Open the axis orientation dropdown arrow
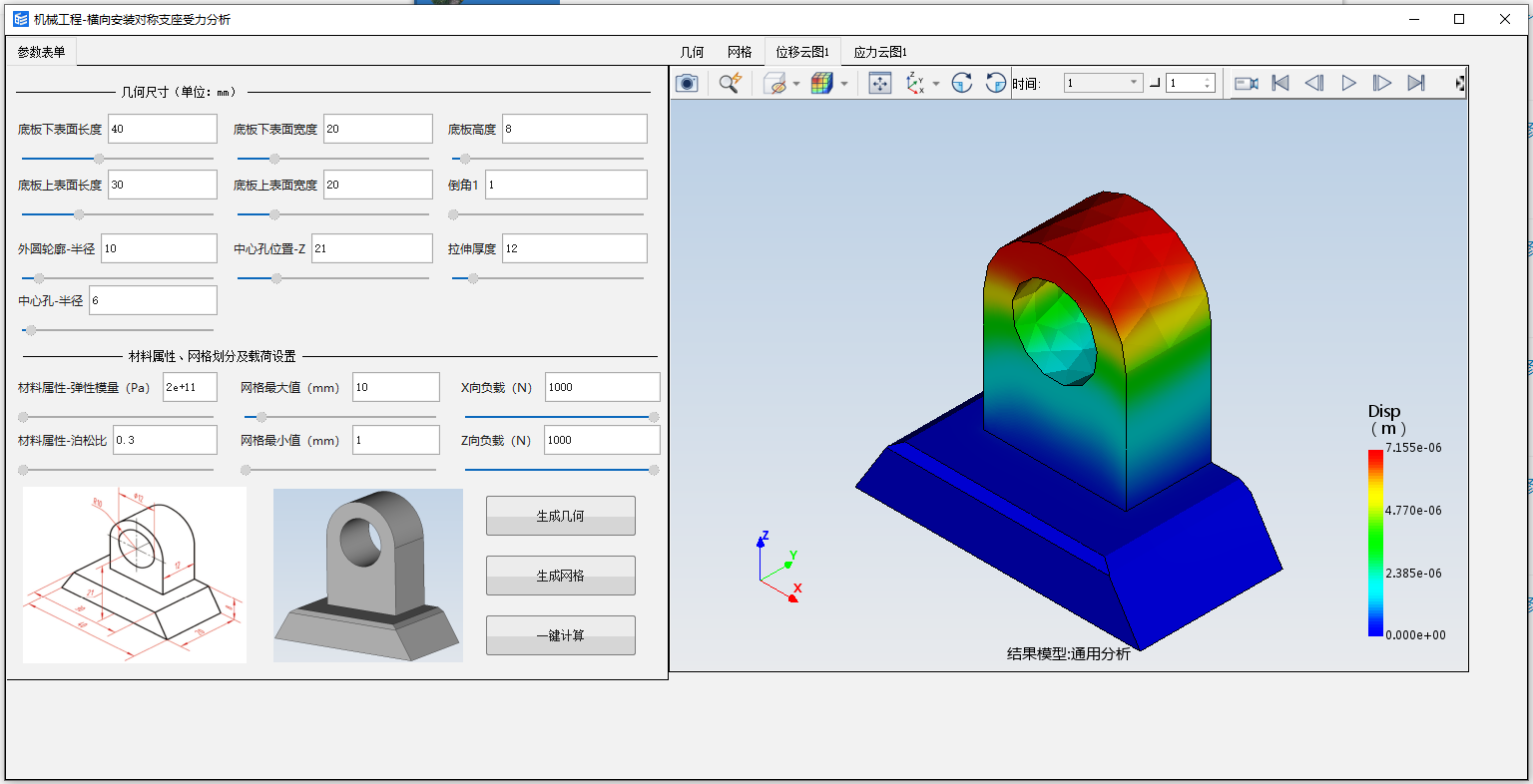 point(936,84)
